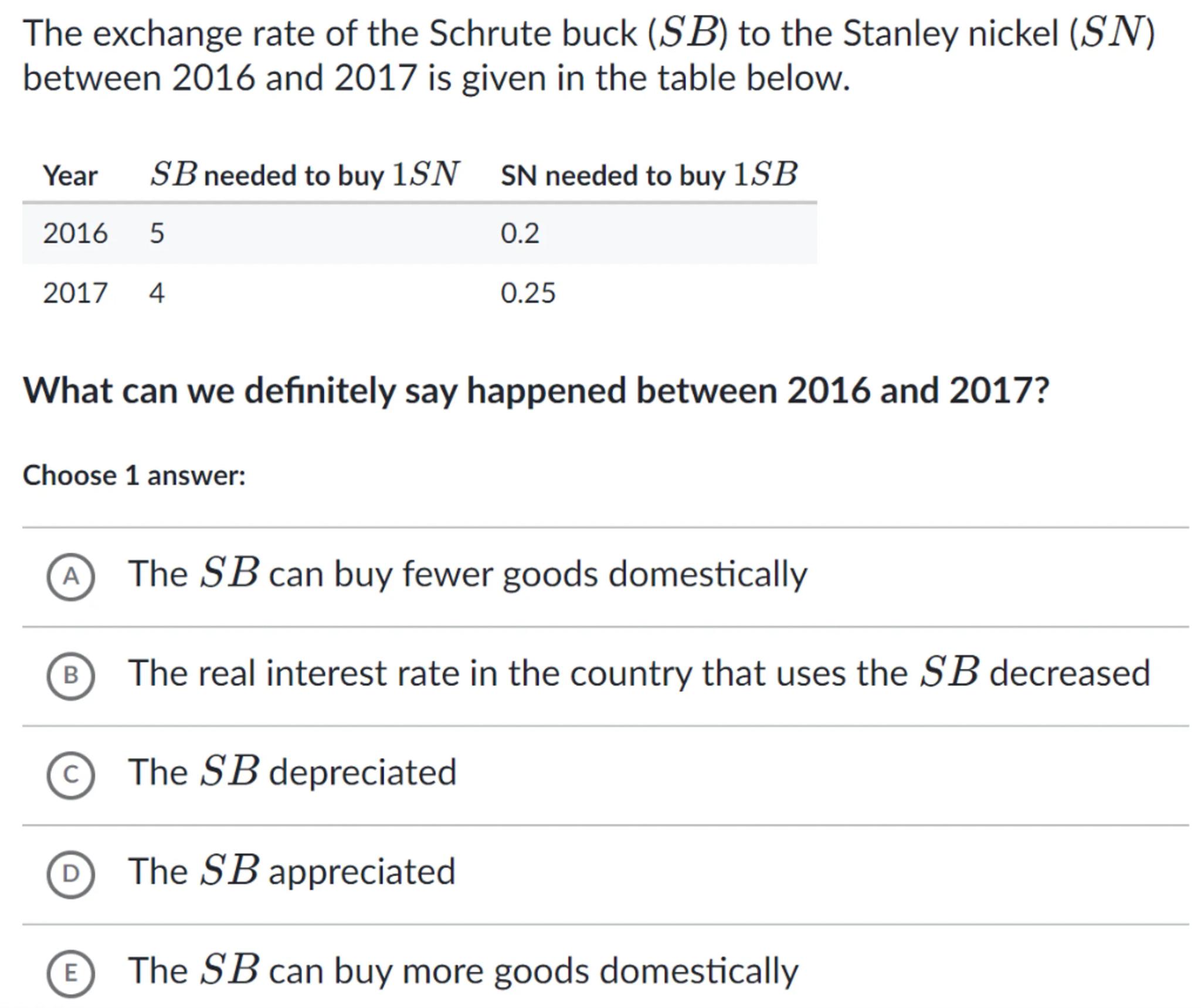
Task: Choose the radio circle labeled C
Action: (x=70, y=775)
